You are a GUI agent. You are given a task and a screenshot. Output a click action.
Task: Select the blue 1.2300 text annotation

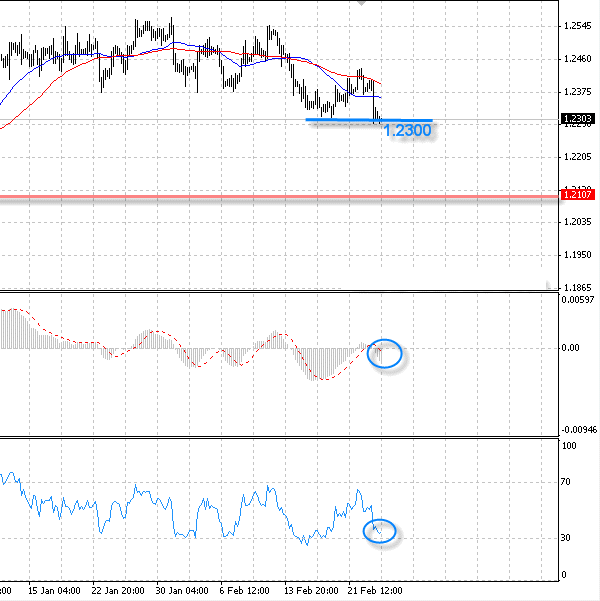(x=407, y=131)
